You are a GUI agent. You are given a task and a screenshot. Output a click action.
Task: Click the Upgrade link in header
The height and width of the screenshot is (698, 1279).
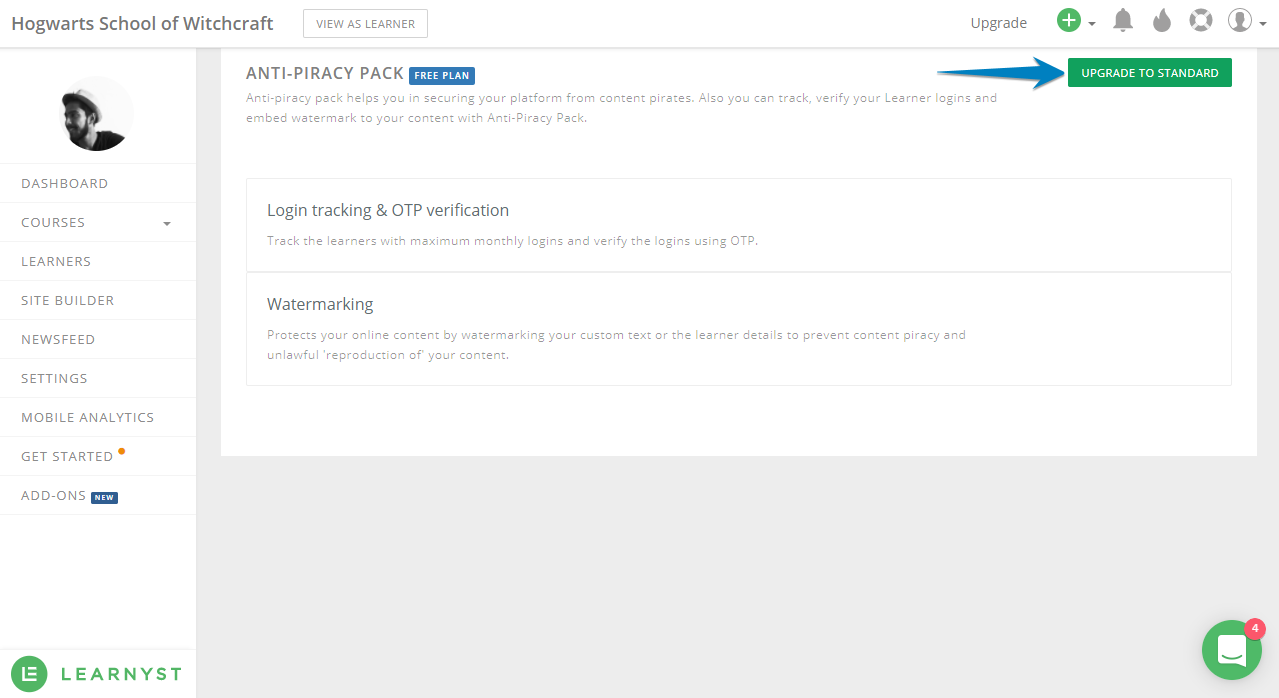998,23
